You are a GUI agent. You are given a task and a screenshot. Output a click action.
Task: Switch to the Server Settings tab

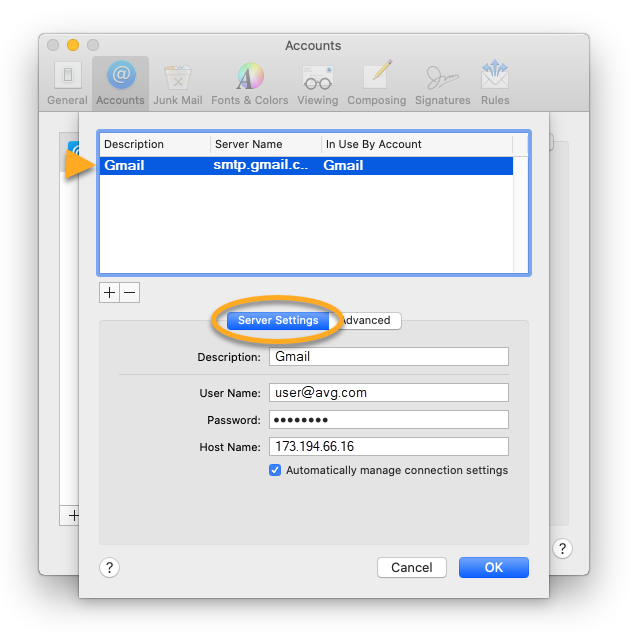(278, 321)
